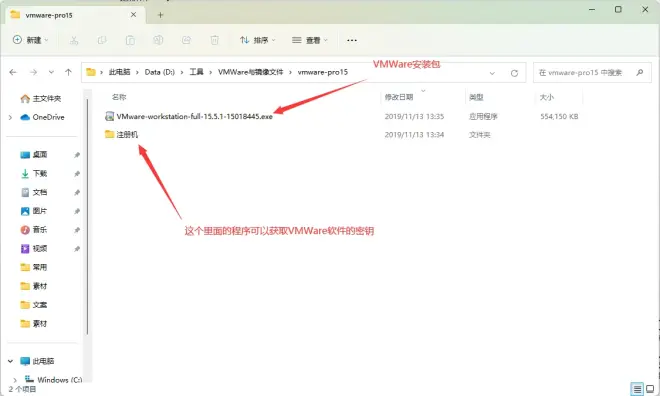
Task: Open recent locations chevron dropdown
Action: point(51,72)
